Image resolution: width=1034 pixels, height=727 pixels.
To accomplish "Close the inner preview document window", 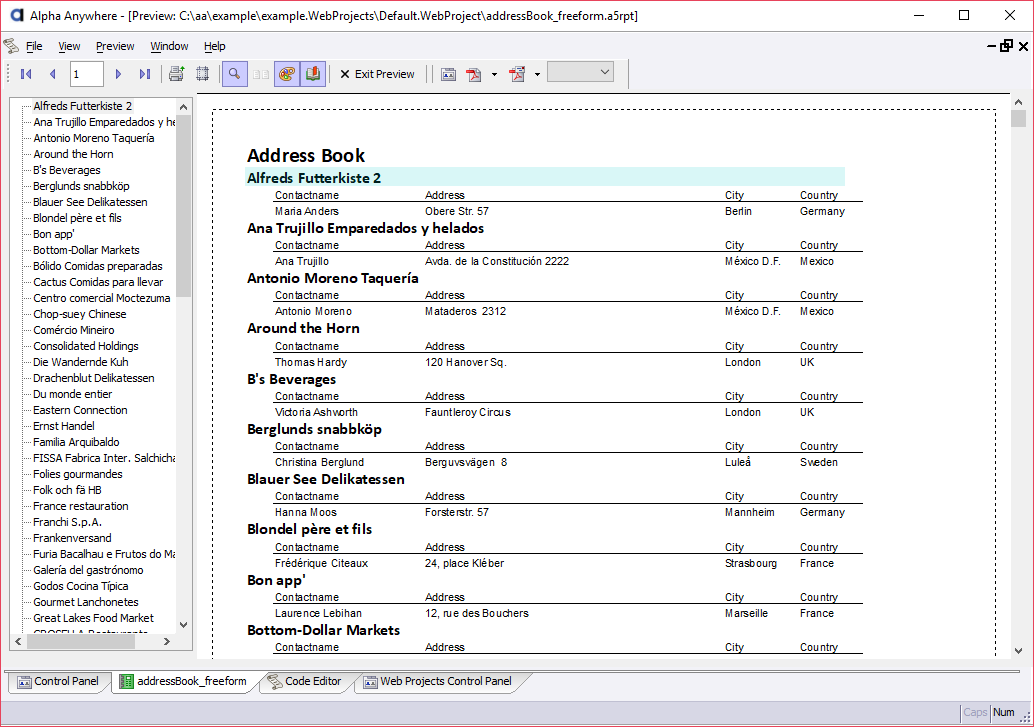I will [x=1023, y=46].
